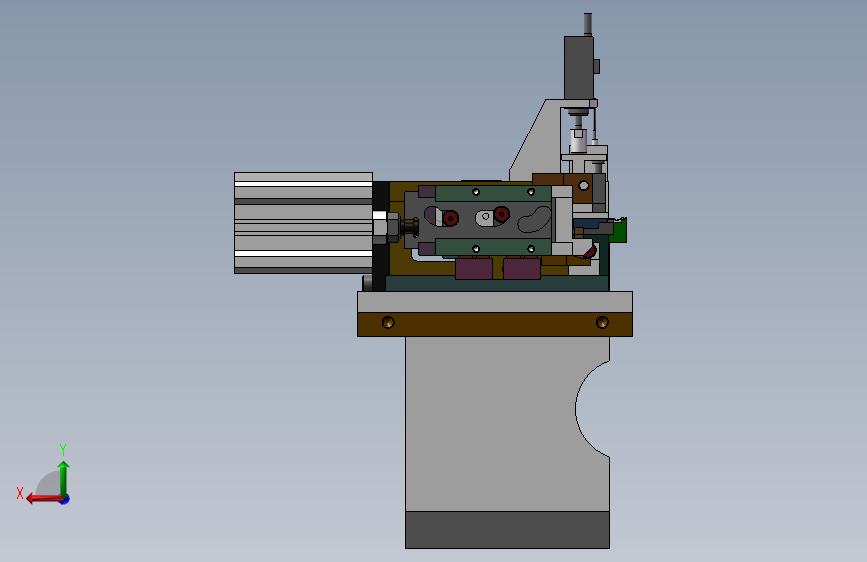The height and width of the screenshot is (562, 867).
Task: Select the lower green guide rail
Action: click(493, 247)
